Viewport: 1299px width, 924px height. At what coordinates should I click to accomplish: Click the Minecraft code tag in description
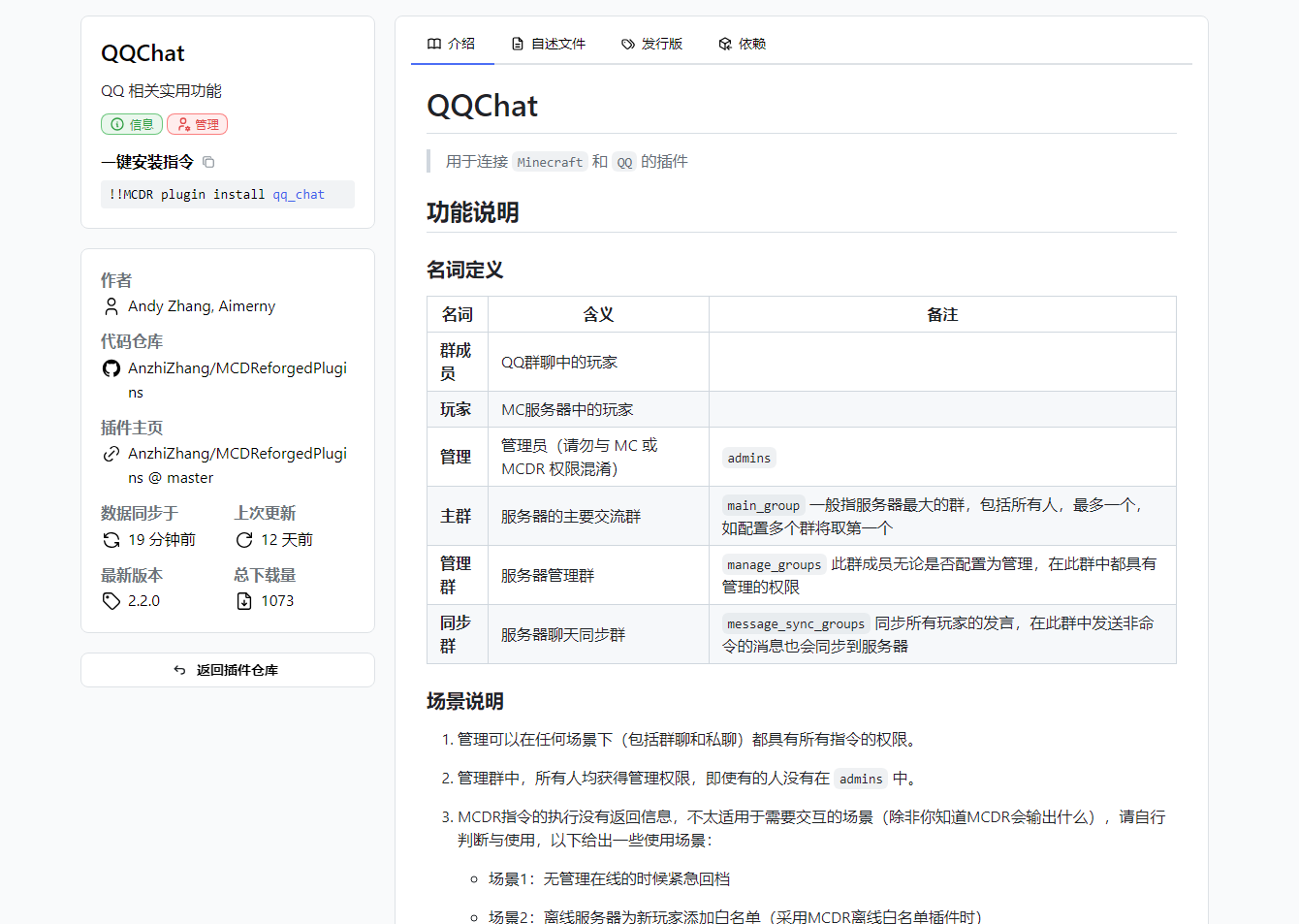(550, 162)
